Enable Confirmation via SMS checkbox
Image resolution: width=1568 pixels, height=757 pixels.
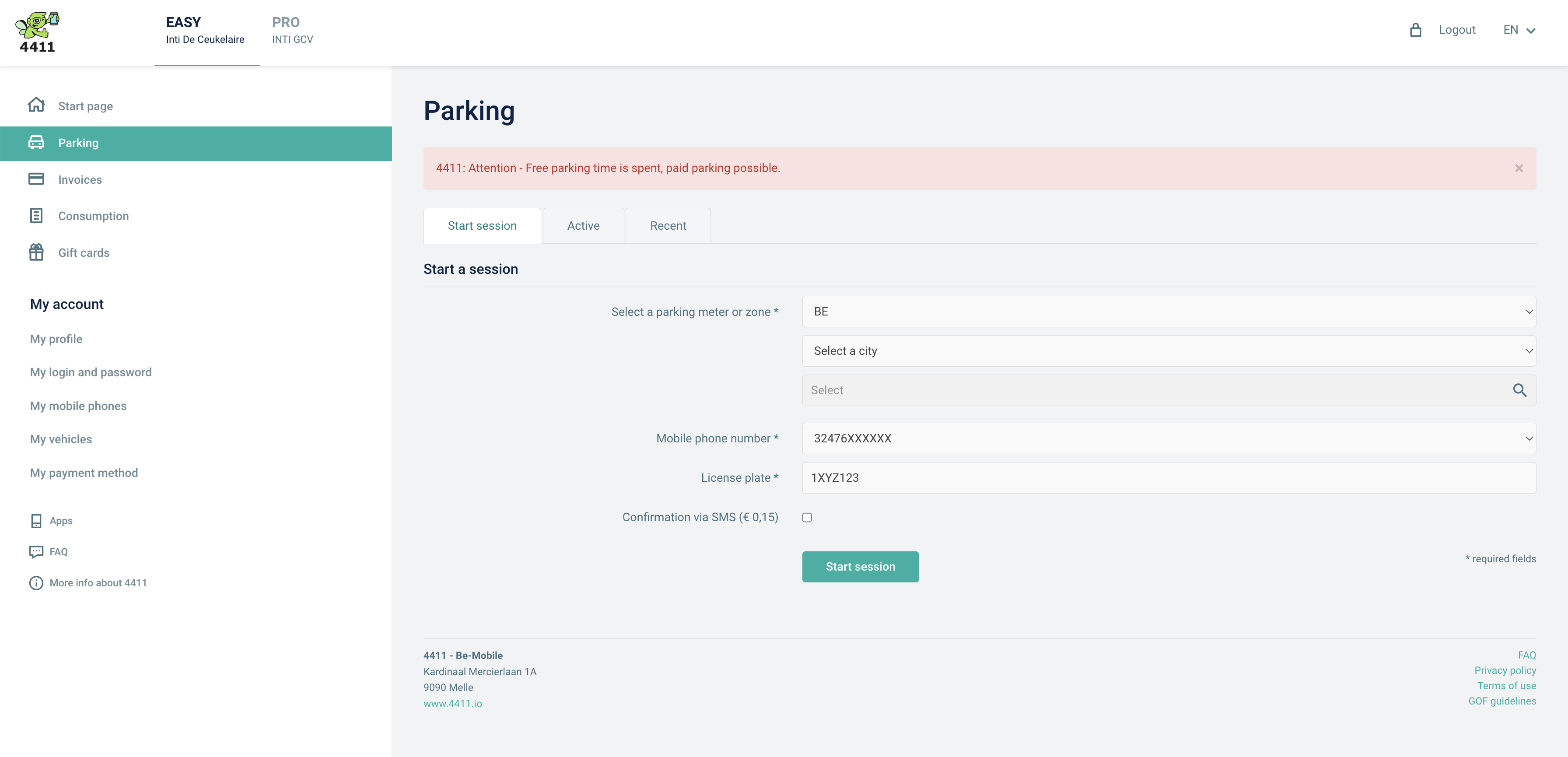(807, 518)
